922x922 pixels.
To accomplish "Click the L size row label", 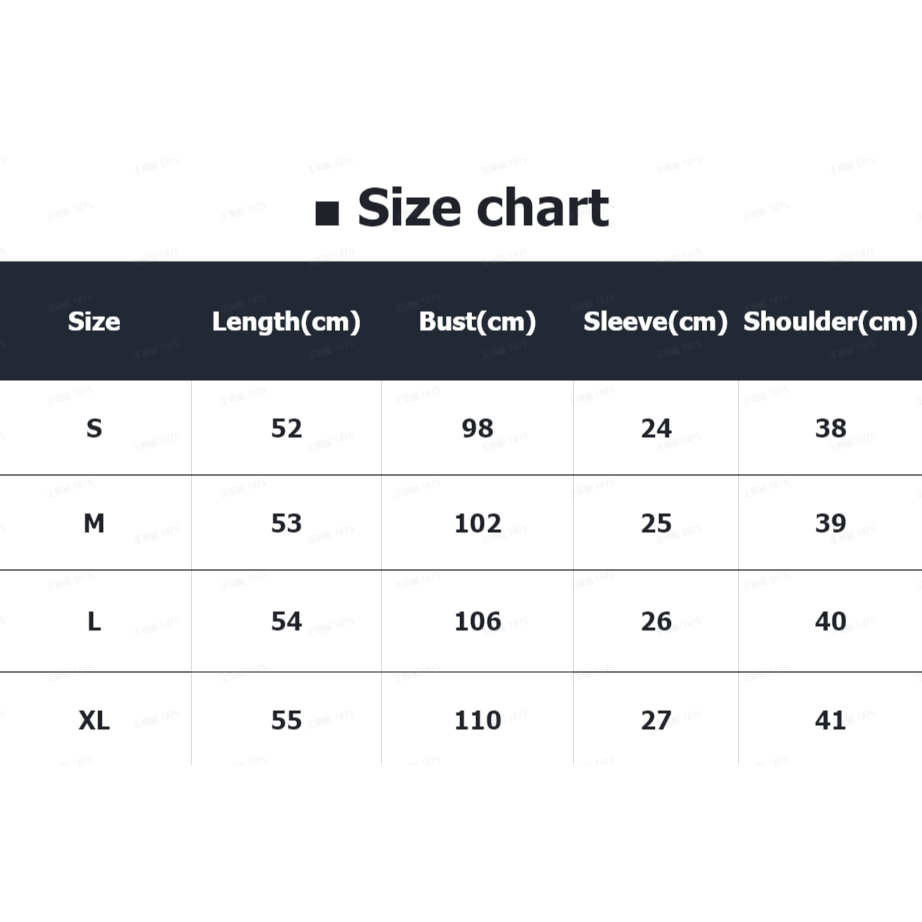I will pyautogui.click(x=94, y=622).
